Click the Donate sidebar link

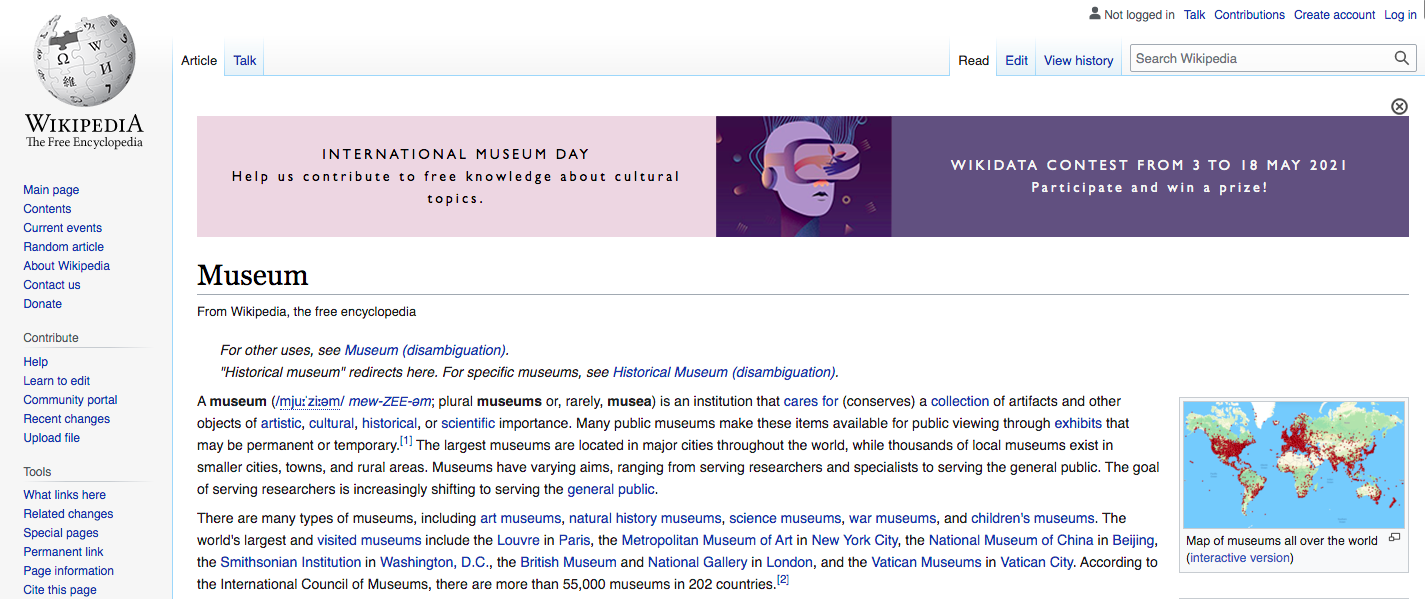[42, 304]
